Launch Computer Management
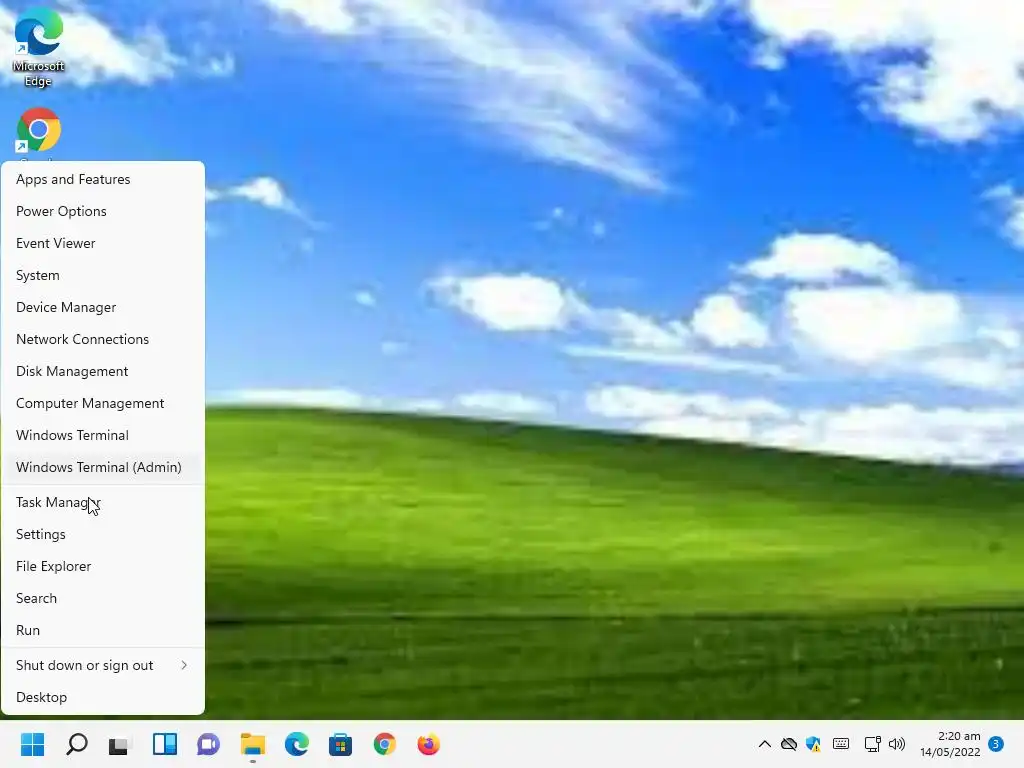 coord(103,403)
